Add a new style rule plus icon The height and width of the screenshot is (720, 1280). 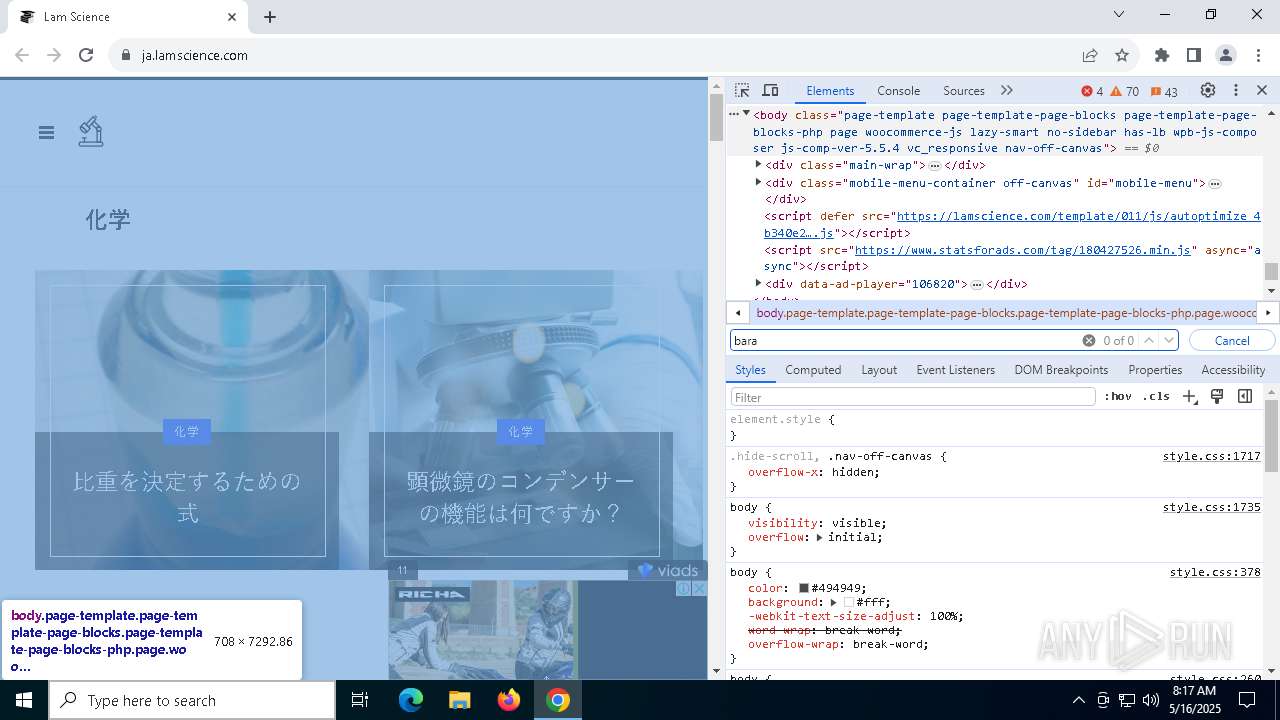pos(1189,397)
